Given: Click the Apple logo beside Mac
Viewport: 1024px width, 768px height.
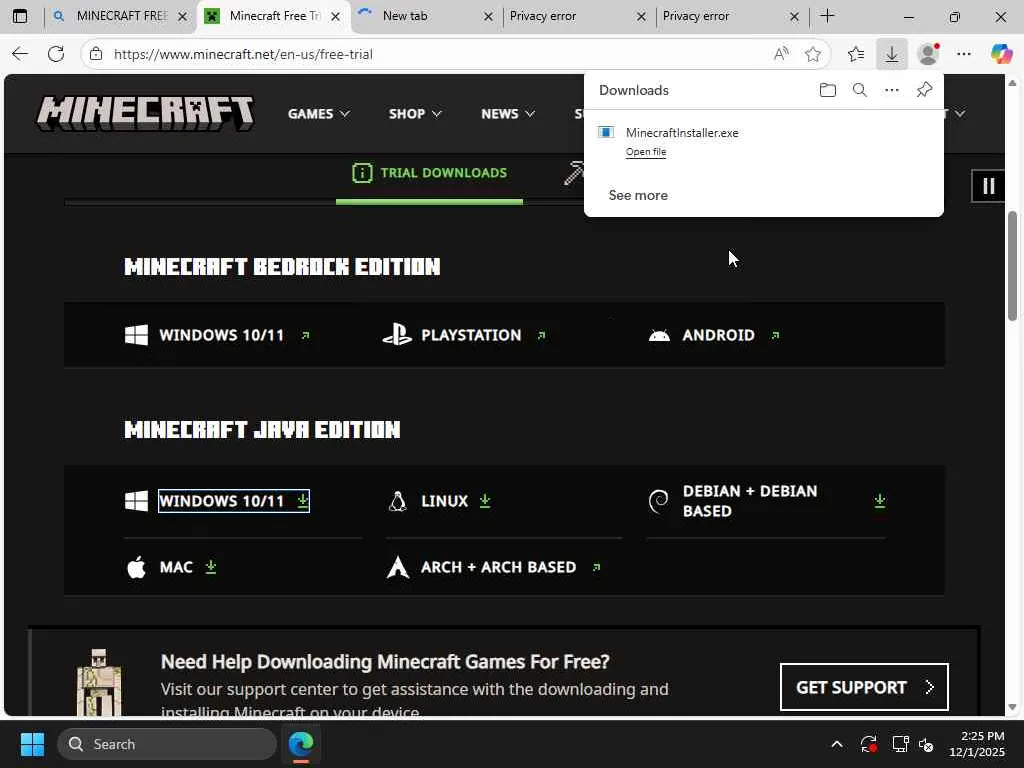Looking at the screenshot, I should coord(136,567).
